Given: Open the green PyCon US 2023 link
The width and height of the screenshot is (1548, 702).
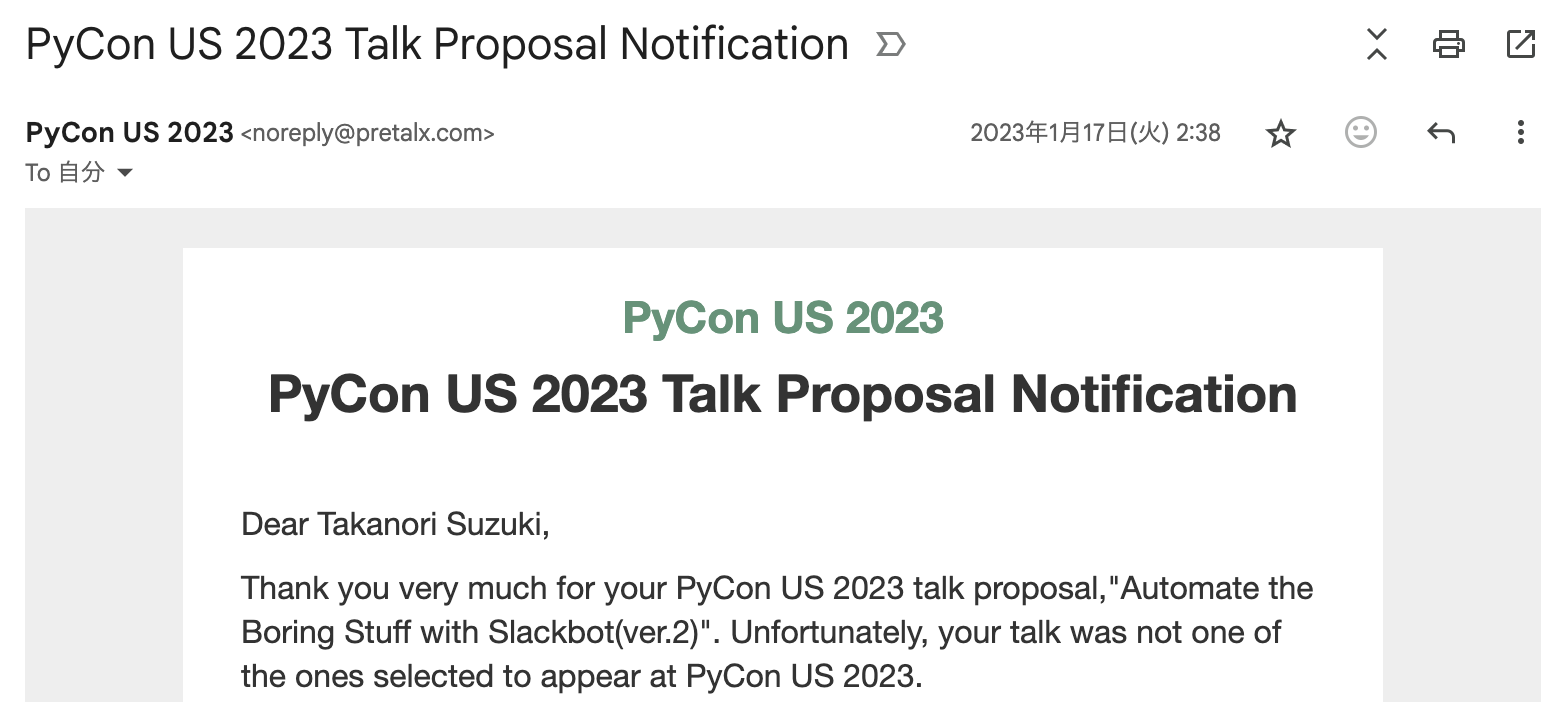Looking at the screenshot, I should [783, 318].
